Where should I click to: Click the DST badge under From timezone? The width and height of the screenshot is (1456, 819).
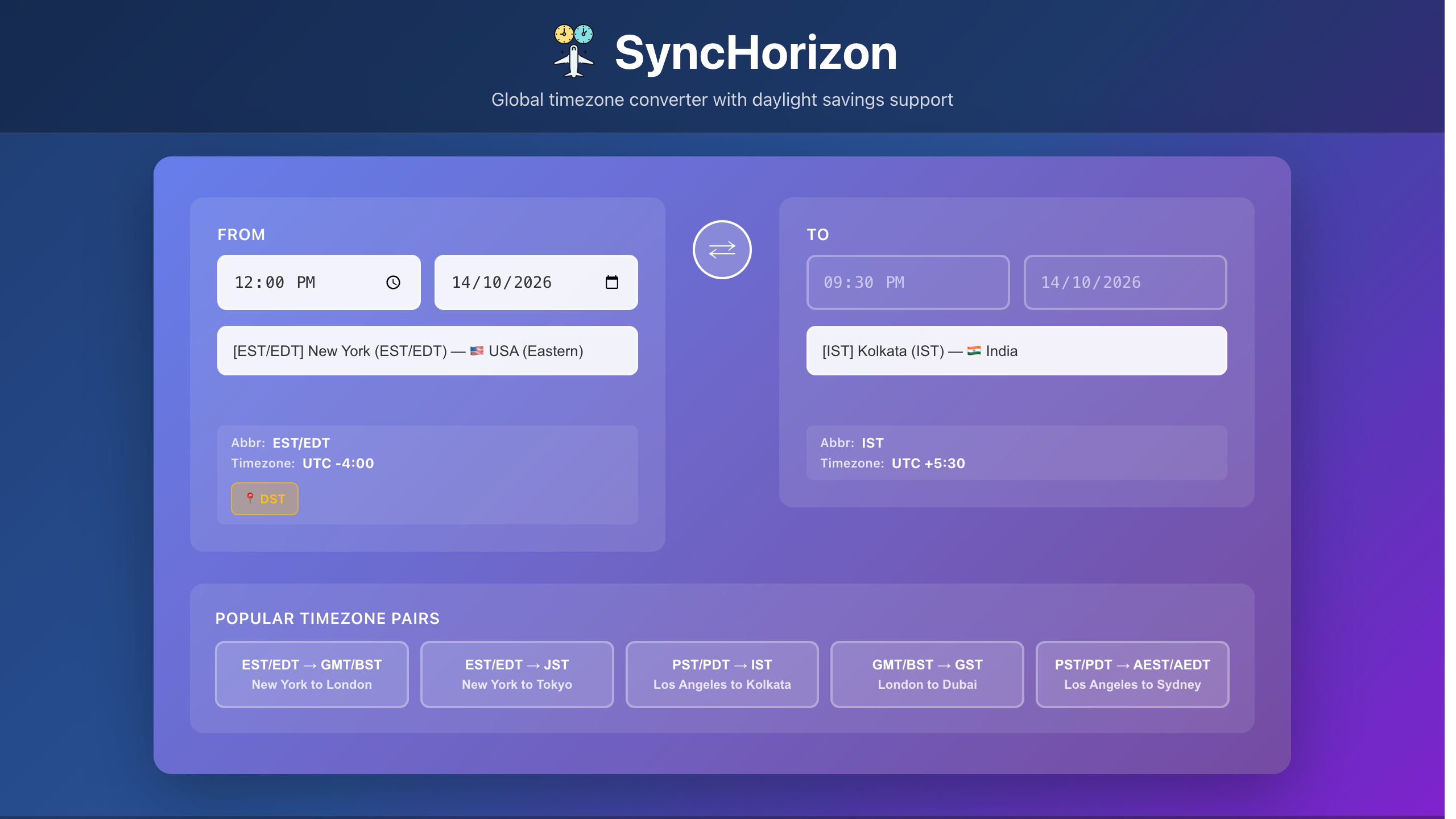click(x=264, y=499)
